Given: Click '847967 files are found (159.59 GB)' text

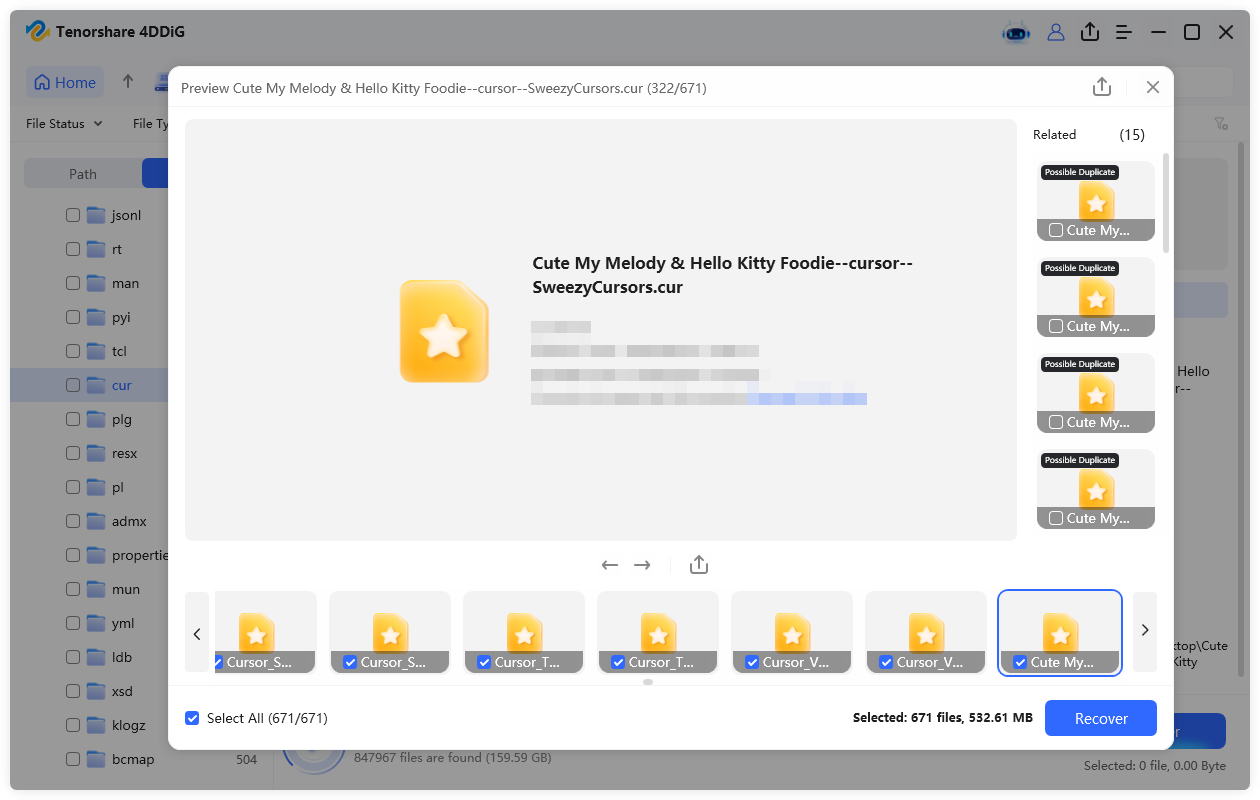Looking at the screenshot, I should pos(453,758).
